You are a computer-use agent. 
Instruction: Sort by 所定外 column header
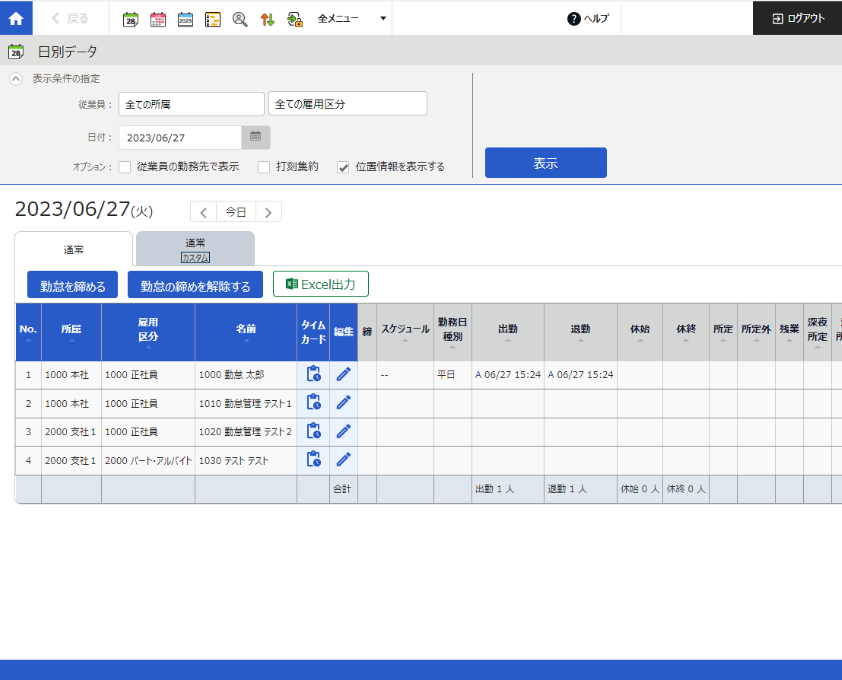click(x=756, y=332)
